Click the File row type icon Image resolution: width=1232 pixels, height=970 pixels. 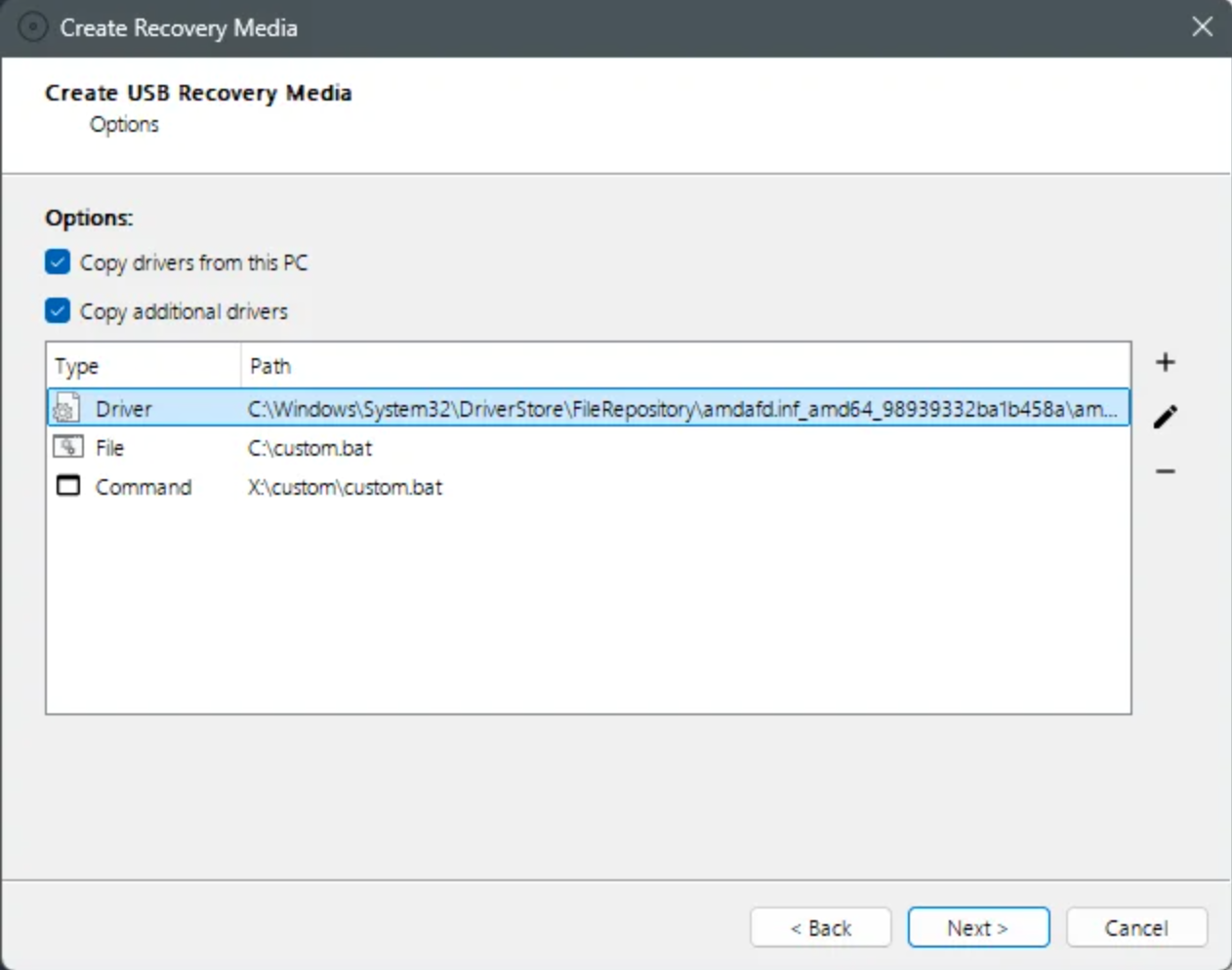[x=68, y=447]
